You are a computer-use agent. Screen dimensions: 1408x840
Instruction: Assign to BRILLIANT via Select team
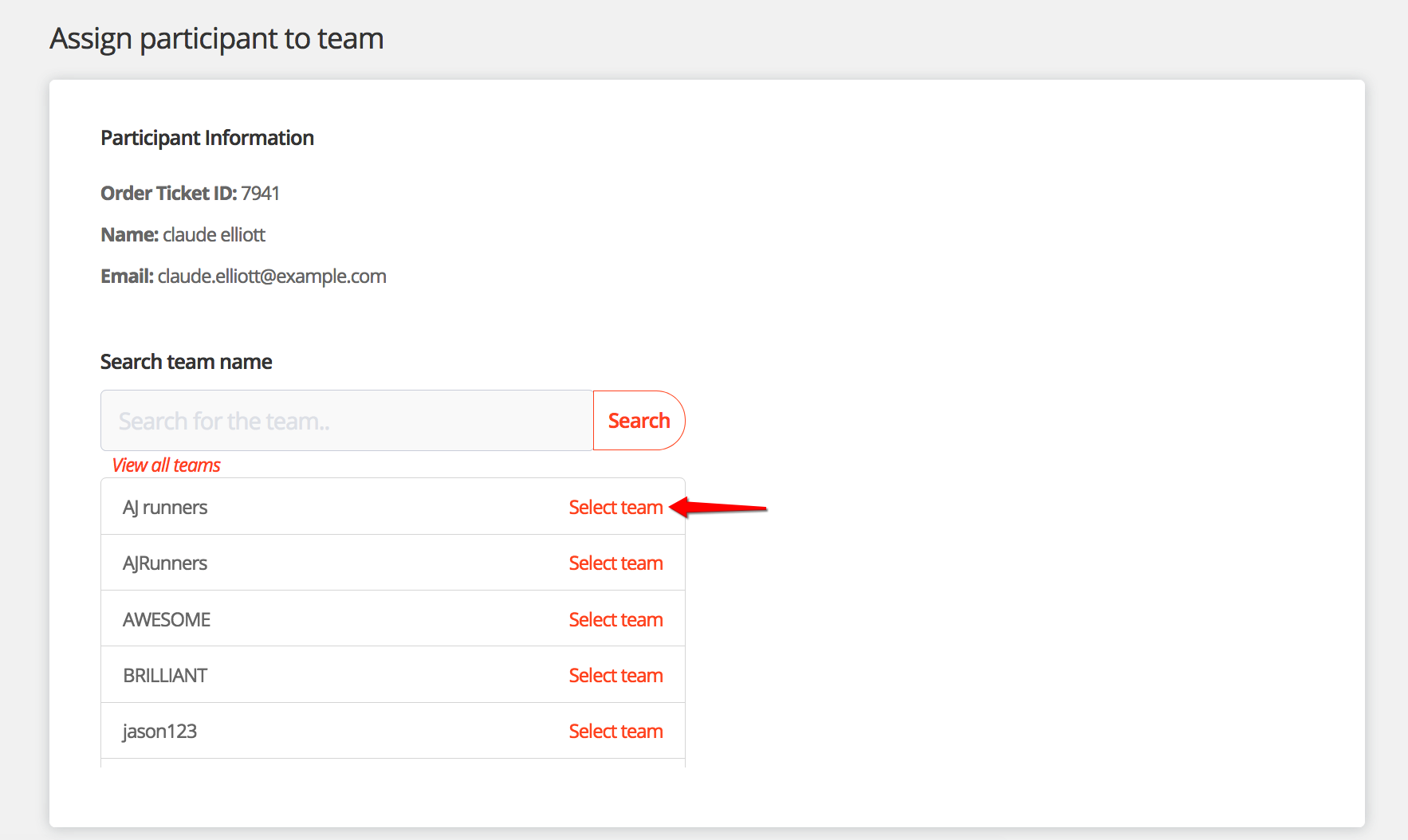616,676
